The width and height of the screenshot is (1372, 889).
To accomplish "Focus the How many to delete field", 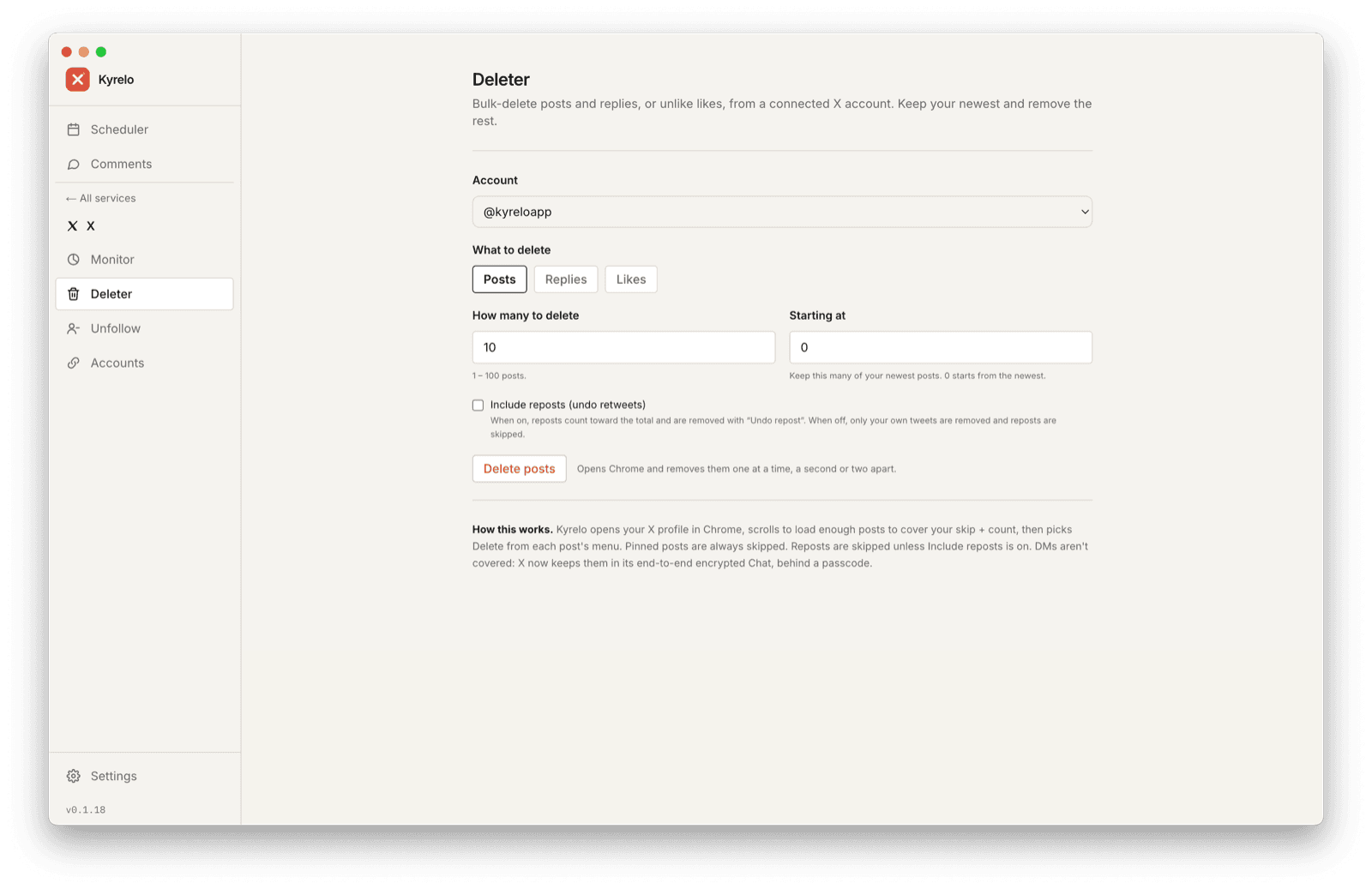I will pos(623,347).
